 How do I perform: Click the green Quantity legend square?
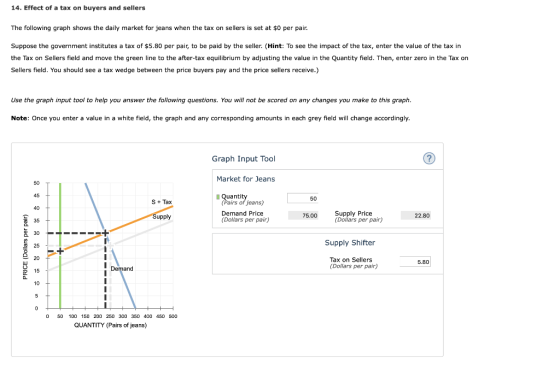click(x=218, y=197)
